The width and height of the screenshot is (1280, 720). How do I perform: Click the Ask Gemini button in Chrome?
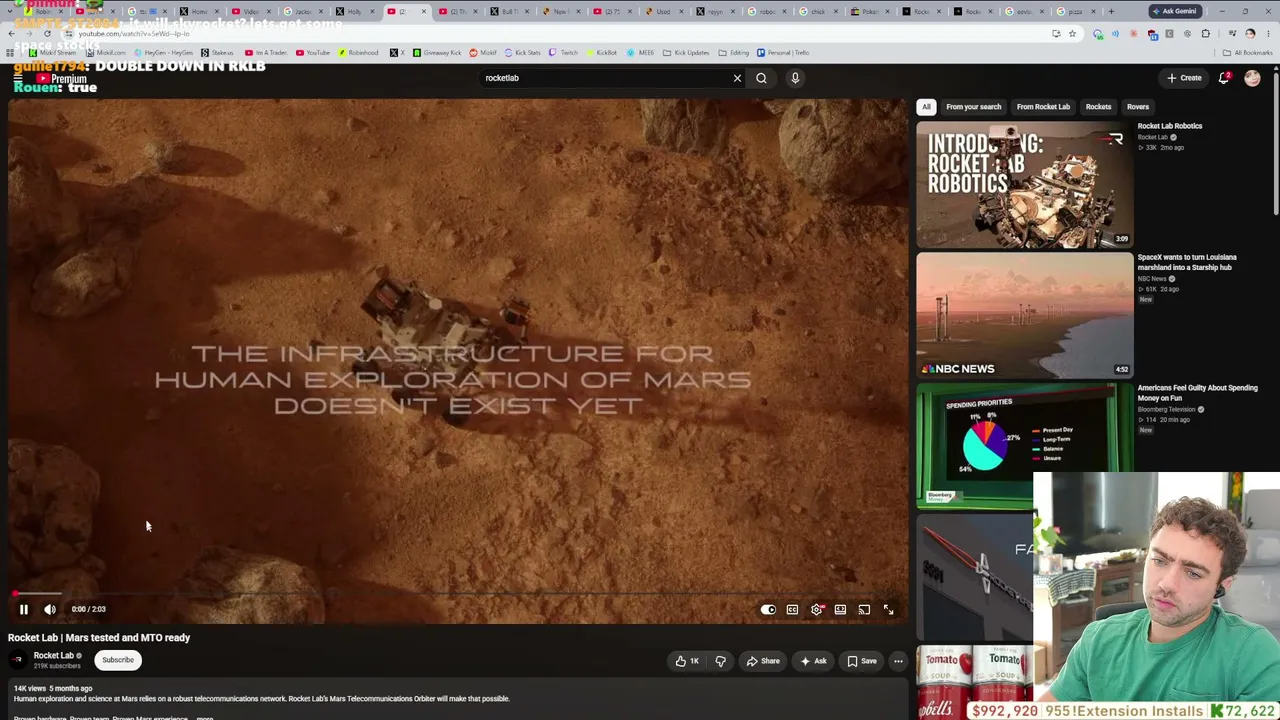click(1174, 11)
